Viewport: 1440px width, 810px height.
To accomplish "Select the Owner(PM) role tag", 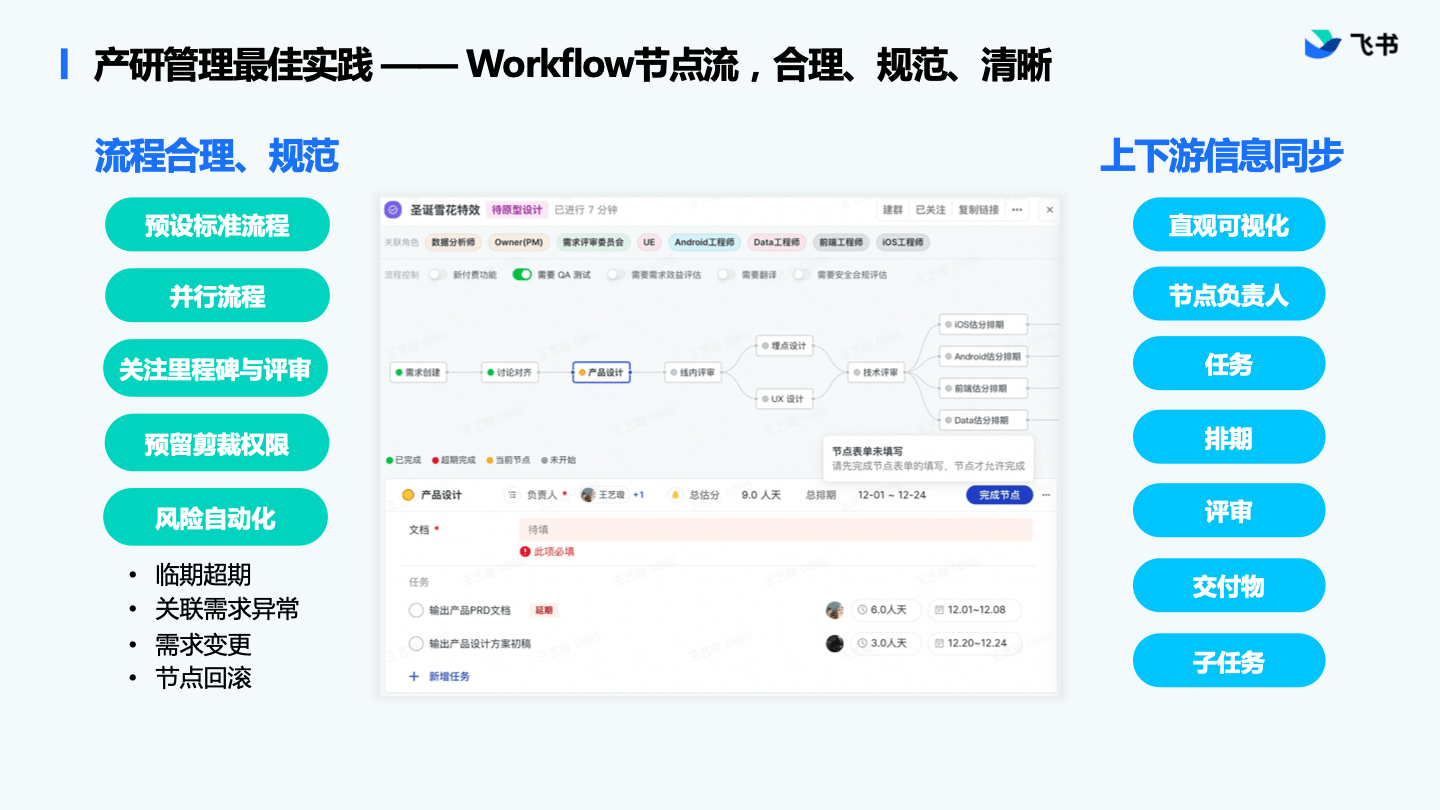I will [519, 242].
